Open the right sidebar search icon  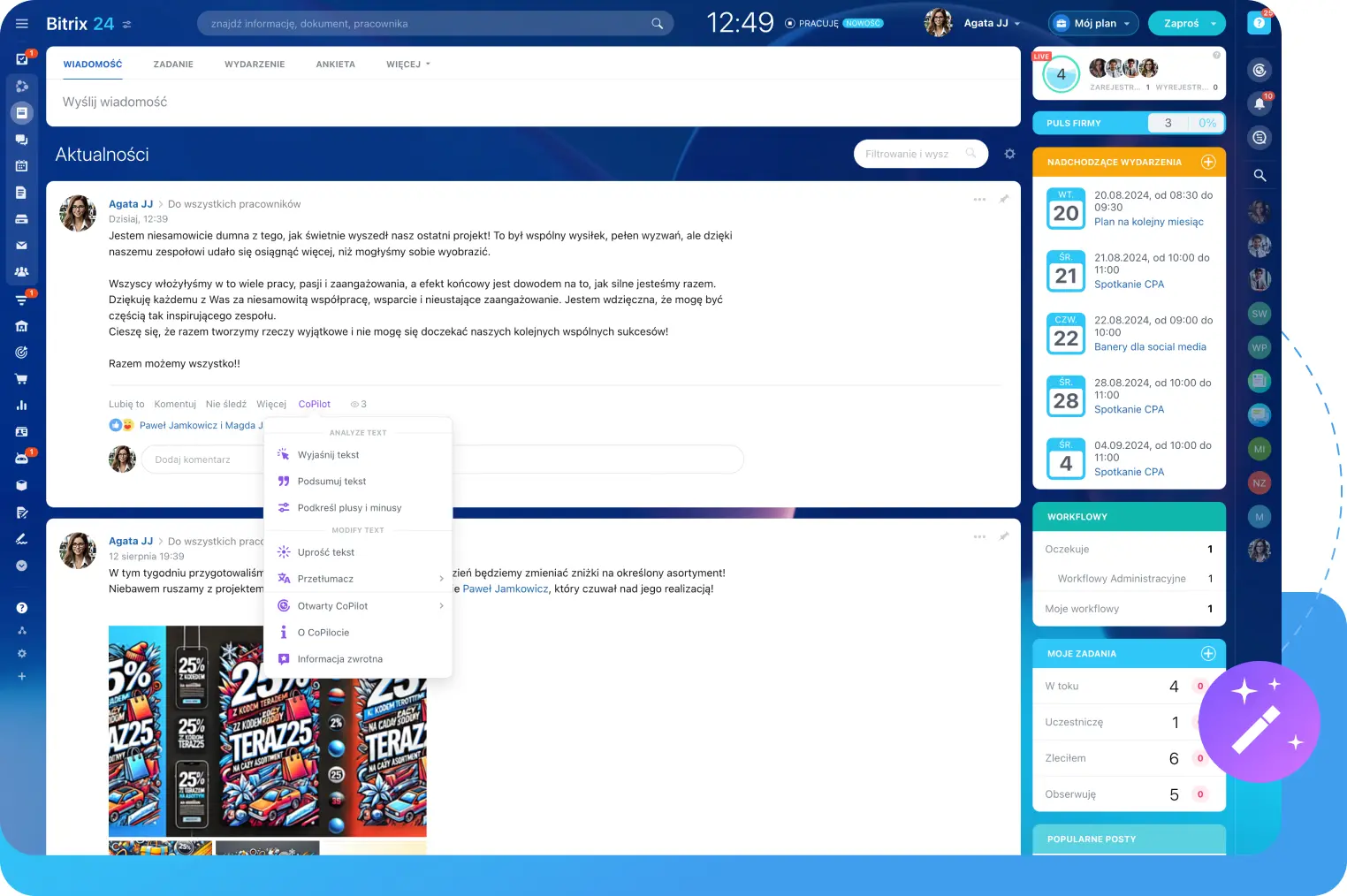click(1259, 176)
